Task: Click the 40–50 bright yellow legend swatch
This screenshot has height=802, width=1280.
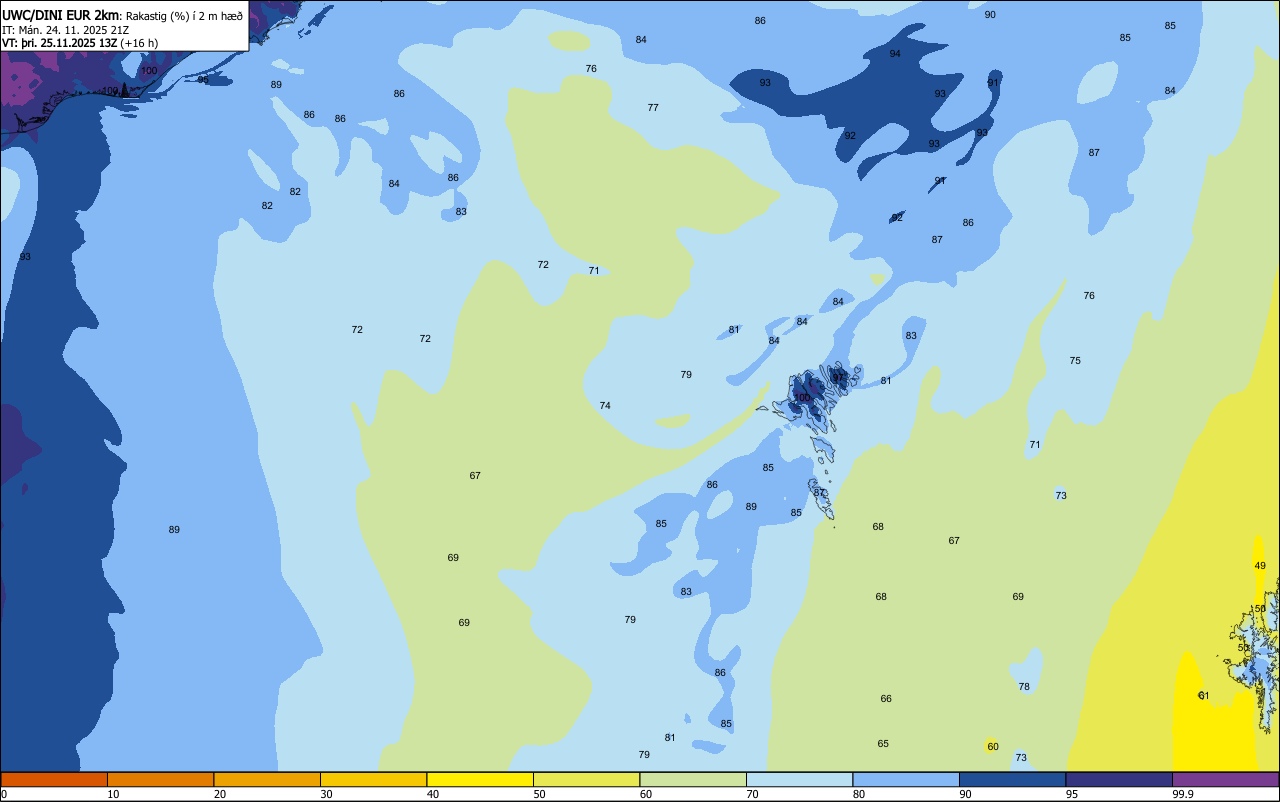Action: pyautogui.click(x=480, y=779)
